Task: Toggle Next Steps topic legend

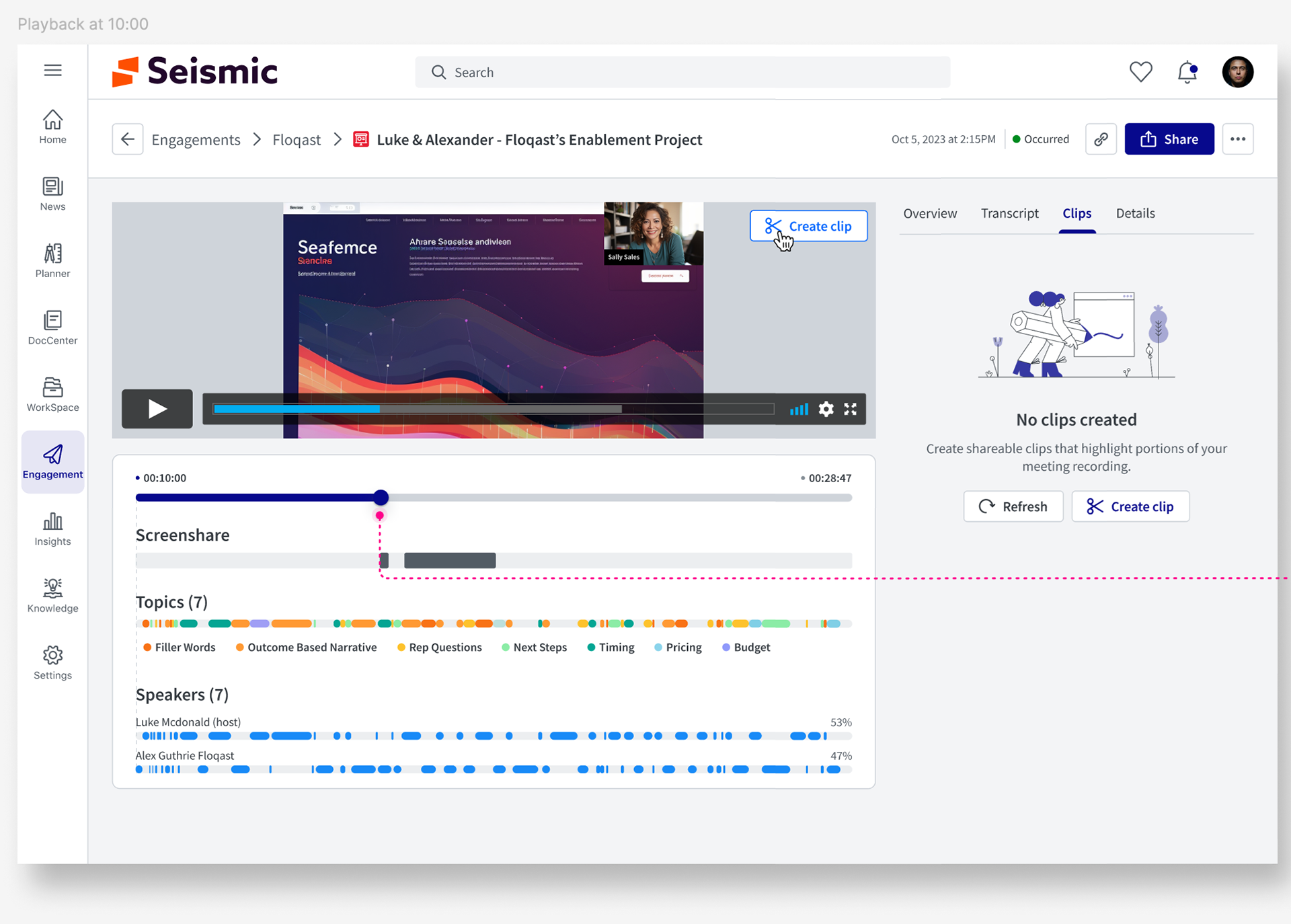Action: [535, 647]
